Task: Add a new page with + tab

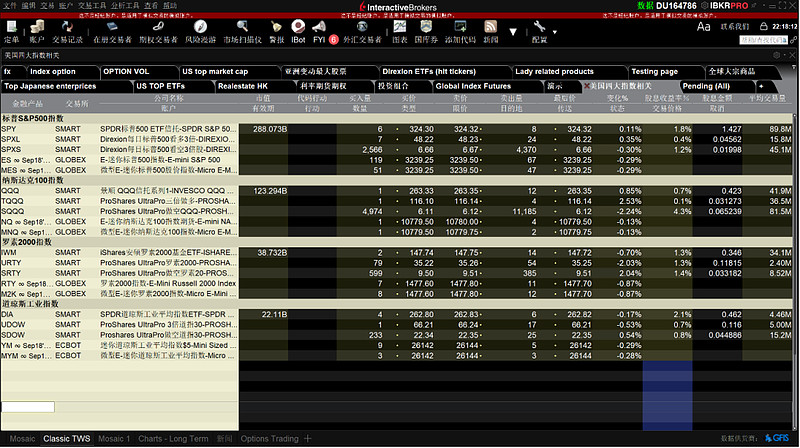Action: tap(761, 86)
